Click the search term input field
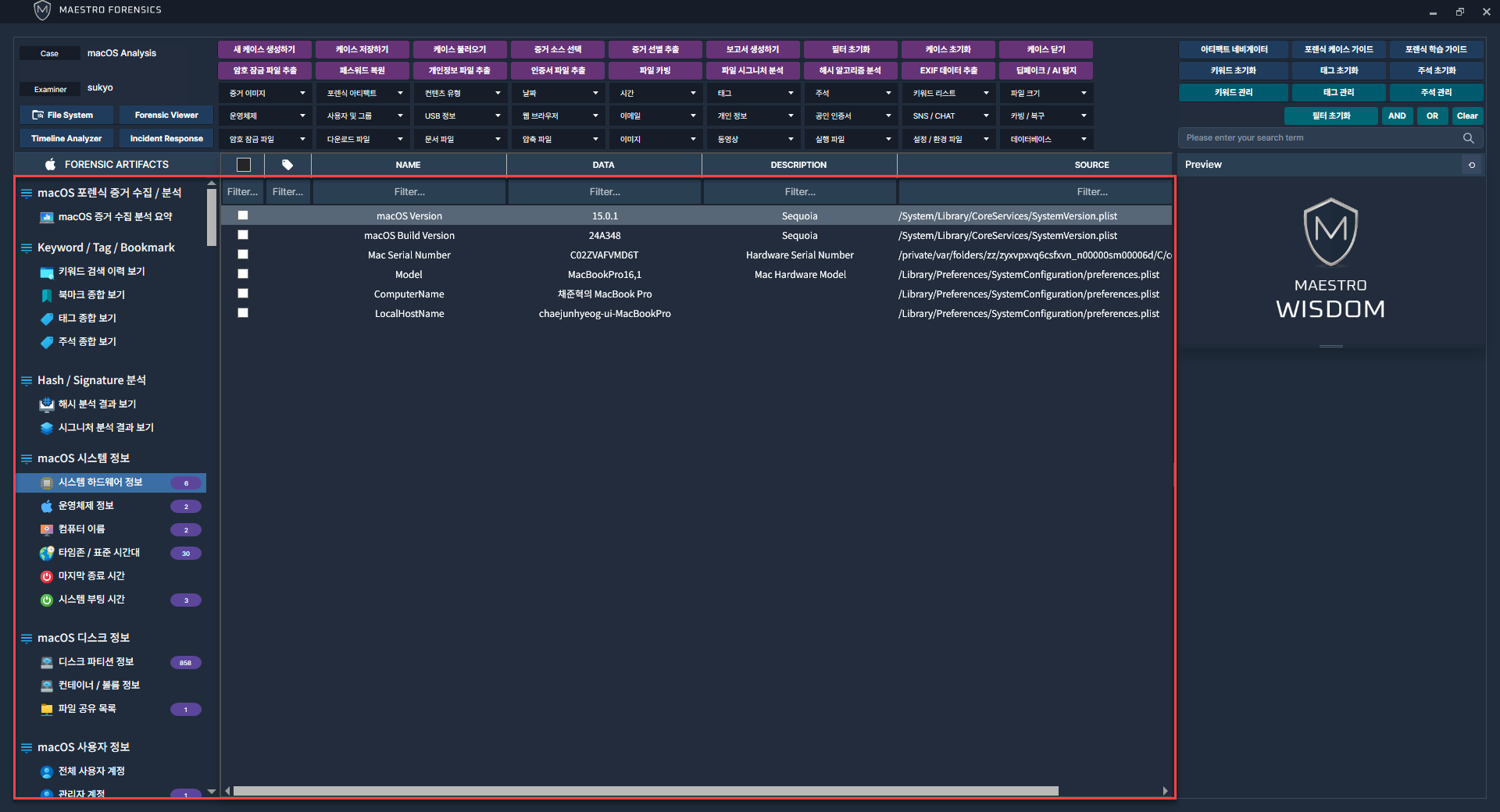 [x=1319, y=138]
